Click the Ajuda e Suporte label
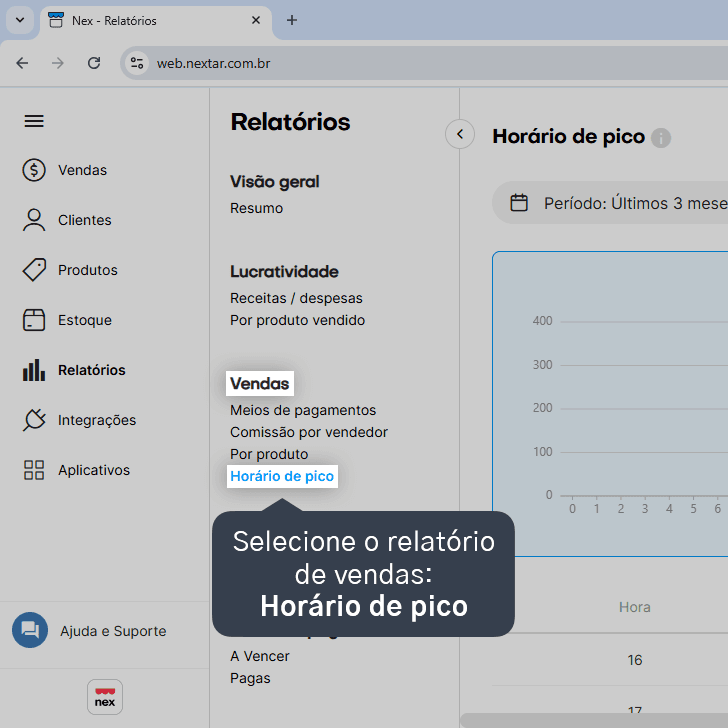The image size is (728, 728). (x=113, y=631)
